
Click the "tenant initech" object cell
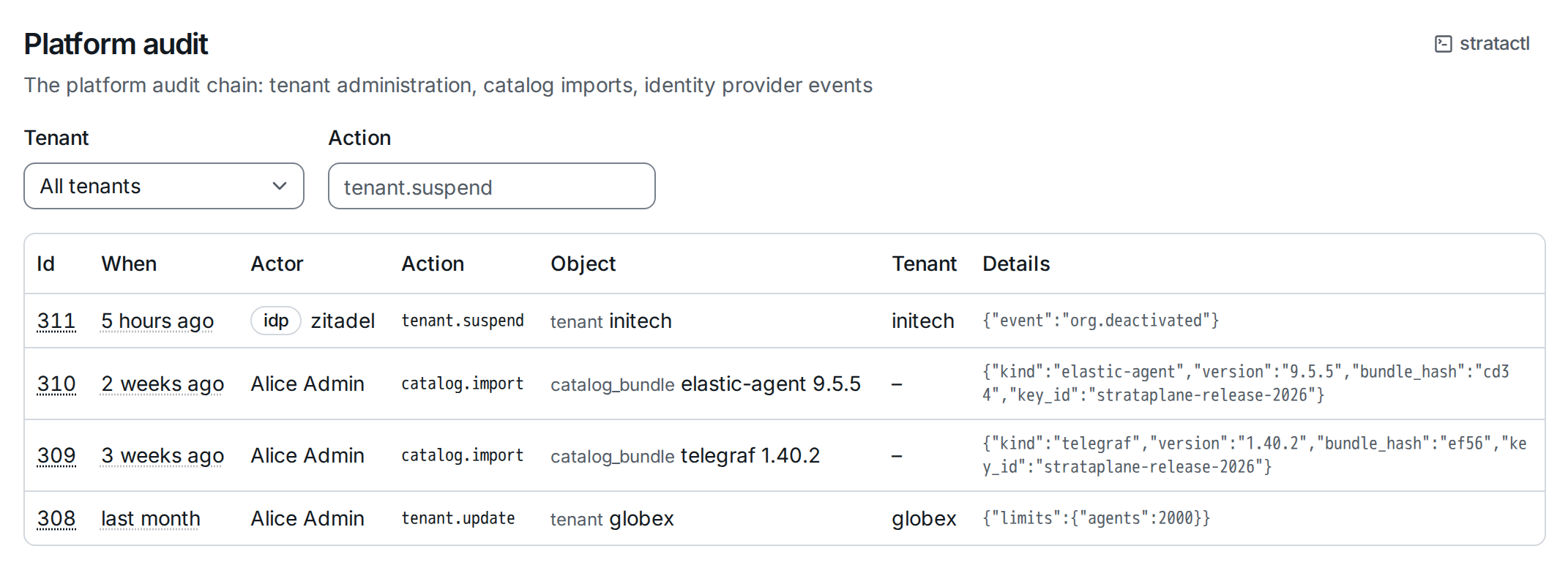click(x=611, y=321)
